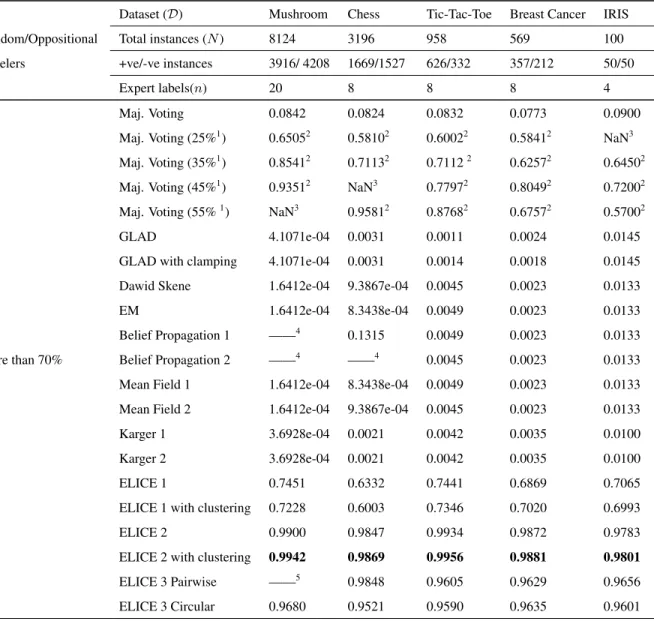
Task: Select the Belief Propagation 1 row label
Action: coord(174,335)
